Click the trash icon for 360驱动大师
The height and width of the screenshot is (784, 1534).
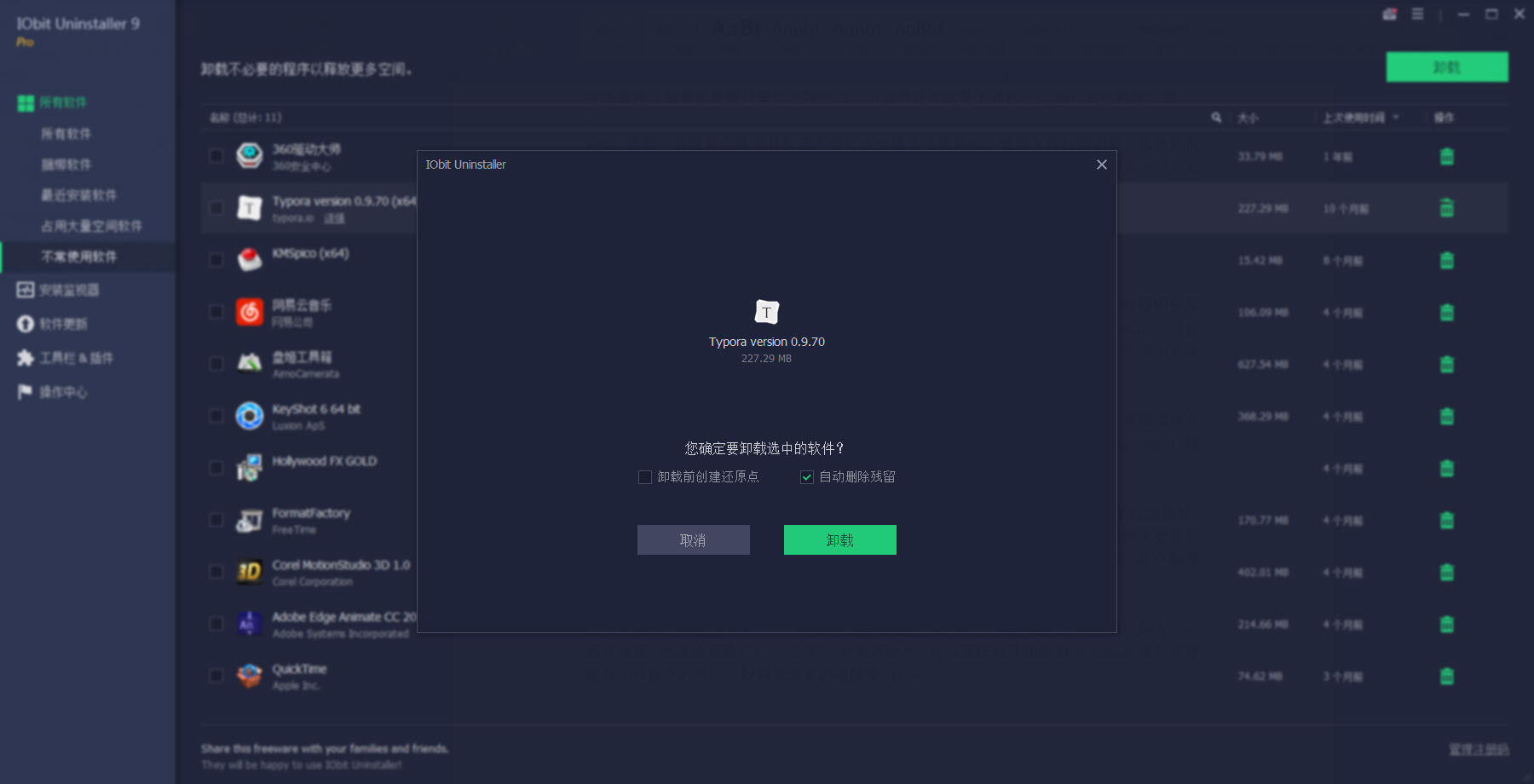[x=1446, y=157]
